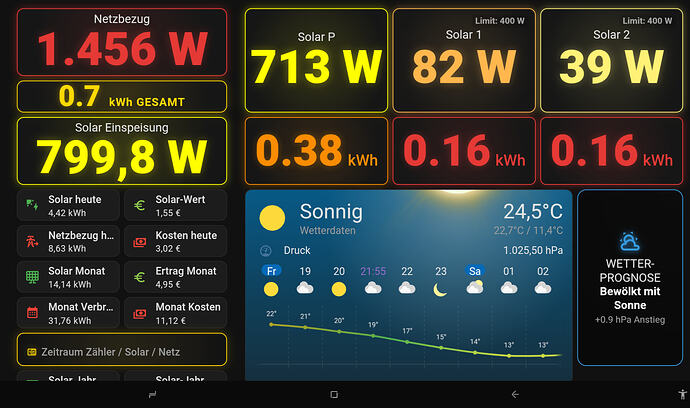Click the cloud icon under hour 01

pyautogui.click(x=509, y=289)
